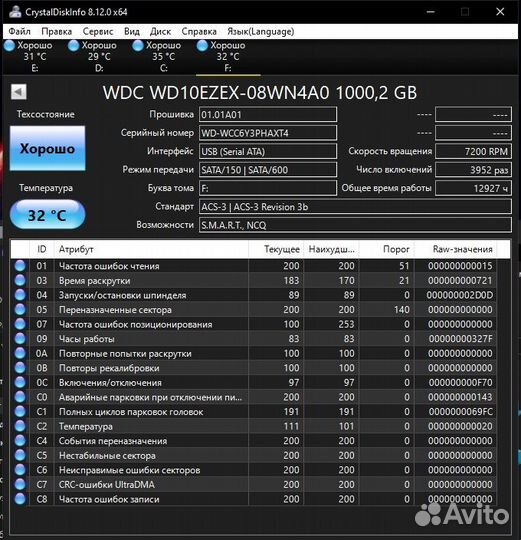Click status icon for События переназначения
This screenshot has height=540, width=521.
click(20, 440)
